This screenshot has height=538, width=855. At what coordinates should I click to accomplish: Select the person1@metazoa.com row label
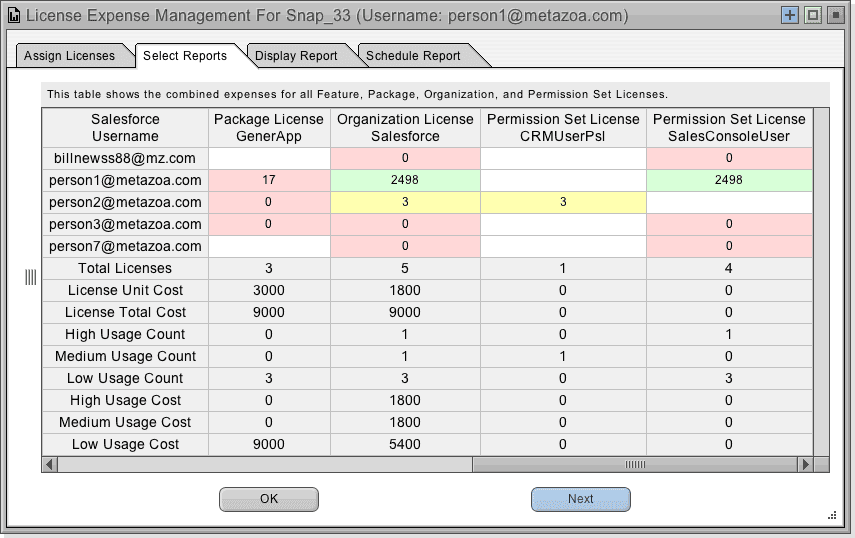pyautogui.click(x=125, y=180)
